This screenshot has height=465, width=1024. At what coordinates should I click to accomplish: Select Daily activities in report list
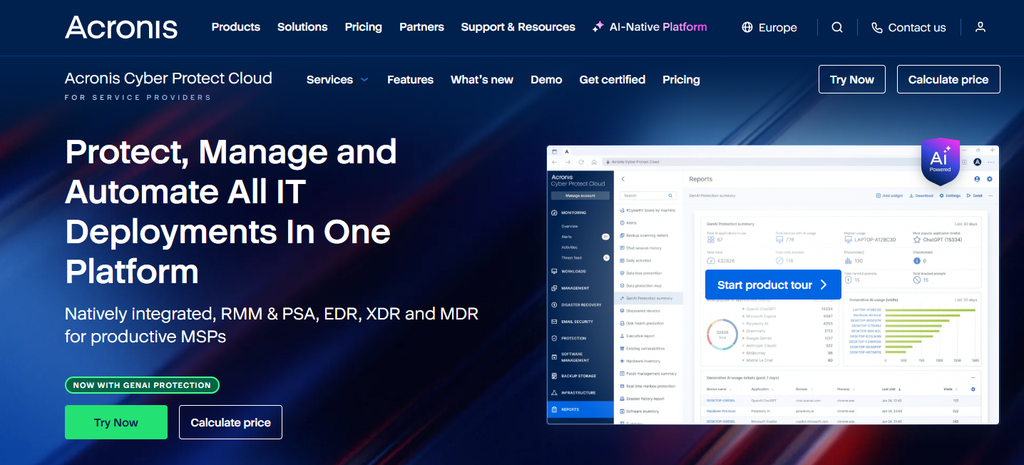pyautogui.click(x=635, y=261)
